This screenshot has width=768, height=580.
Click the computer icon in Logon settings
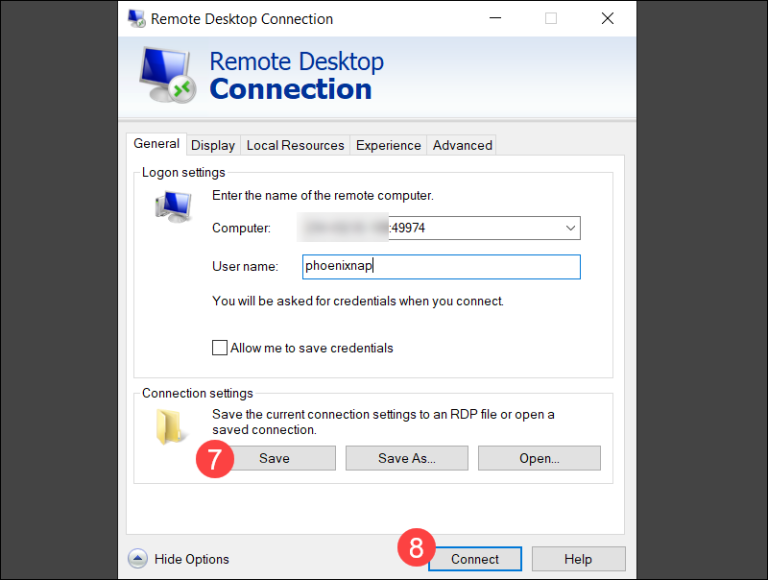point(172,207)
